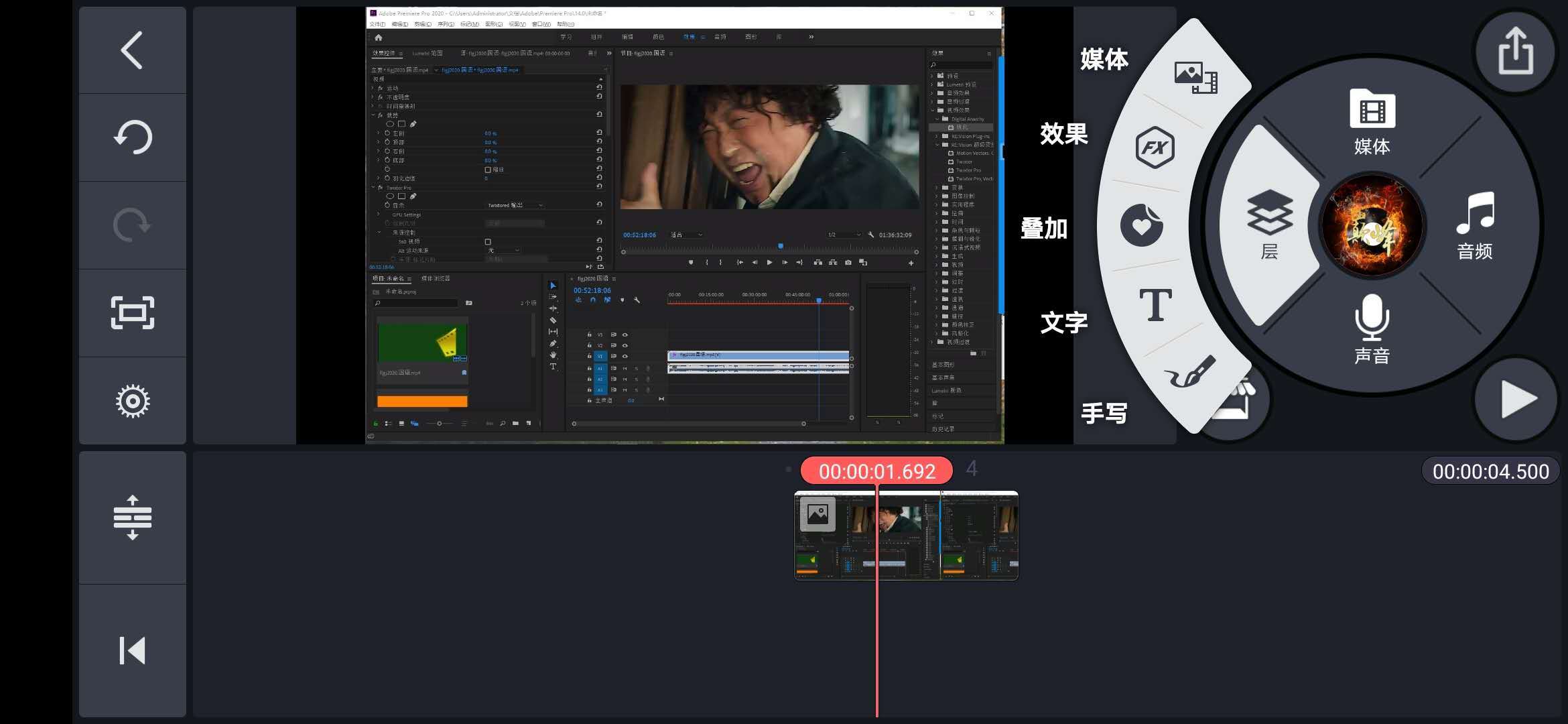Viewport: 1568px width, 724px height.
Task: Tap the red playhead time 00:00:01.692
Action: click(x=876, y=471)
